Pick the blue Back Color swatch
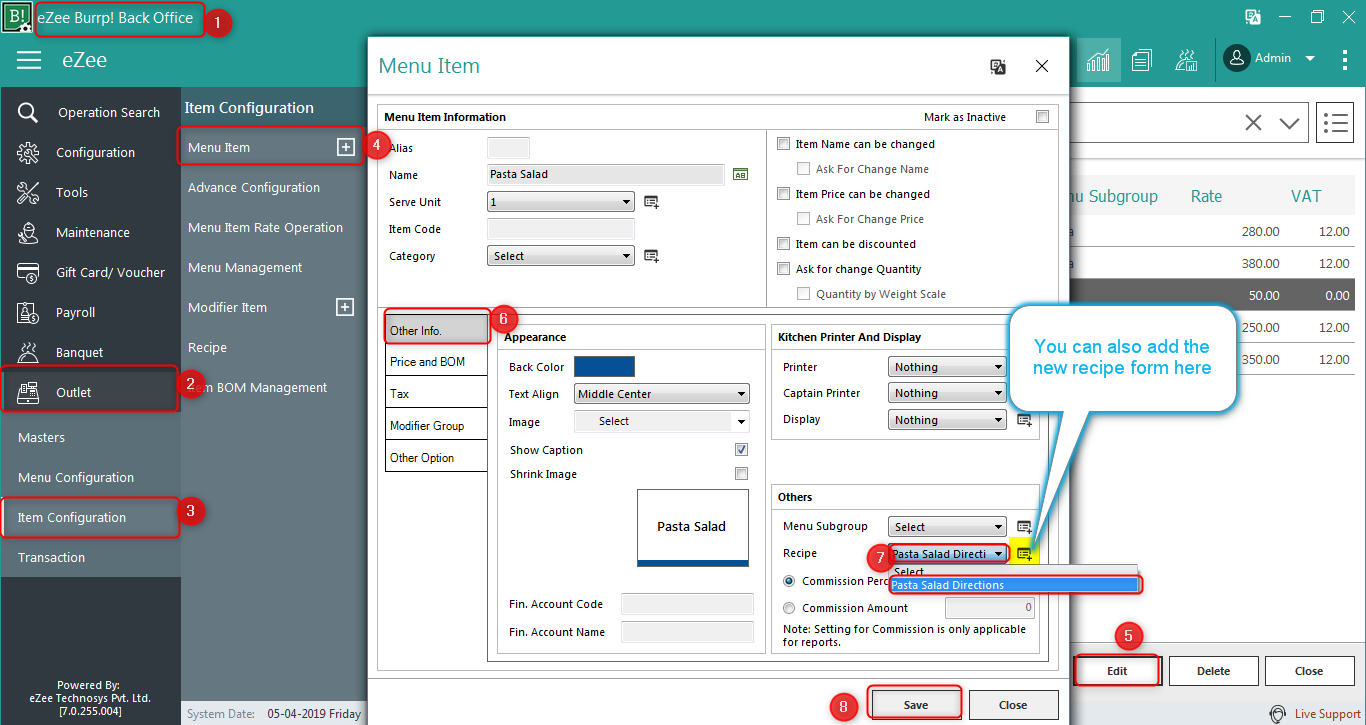The width and height of the screenshot is (1366, 725). [604, 367]
